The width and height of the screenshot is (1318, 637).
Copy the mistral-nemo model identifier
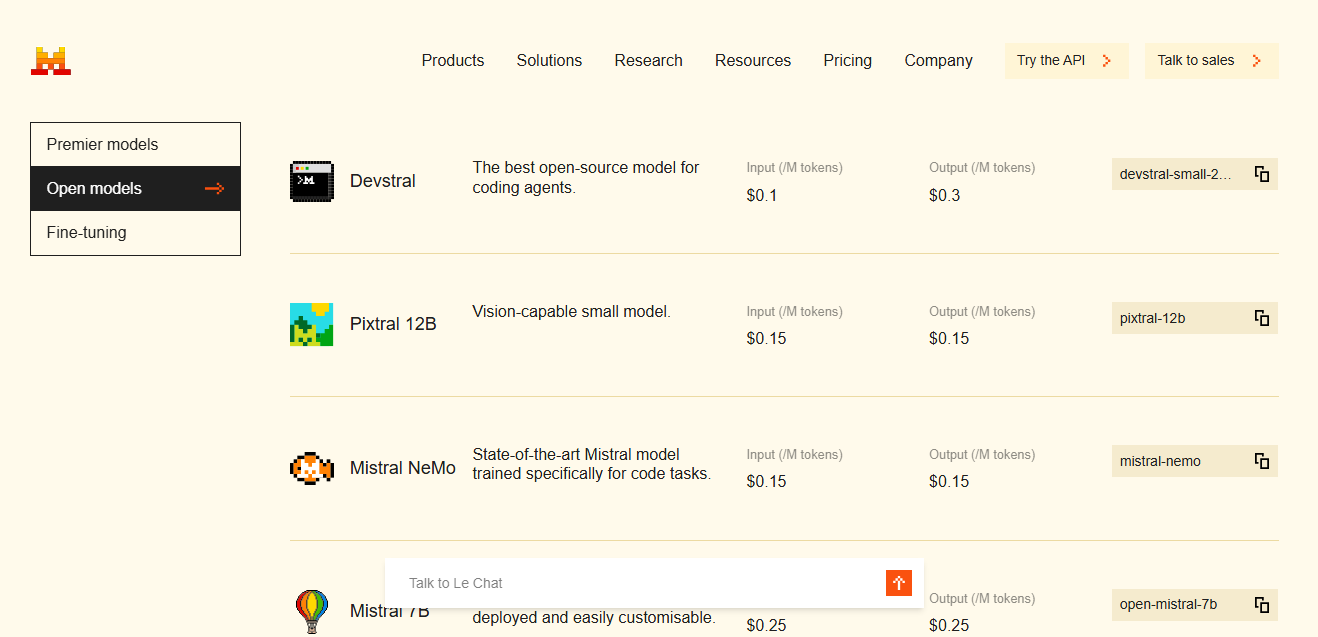[x=1261, y=460]
